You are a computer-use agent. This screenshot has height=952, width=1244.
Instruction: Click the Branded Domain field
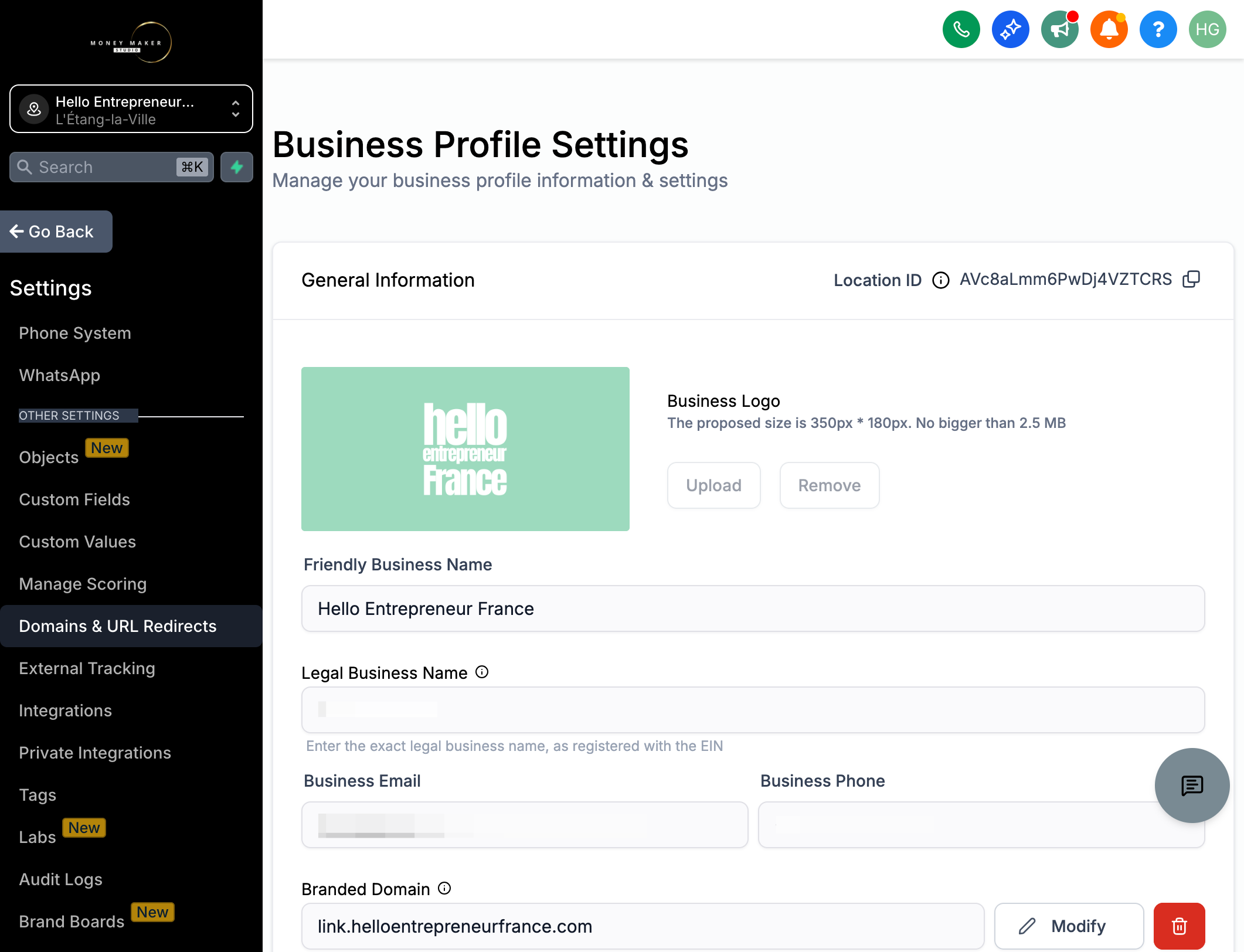pos(643,926)
